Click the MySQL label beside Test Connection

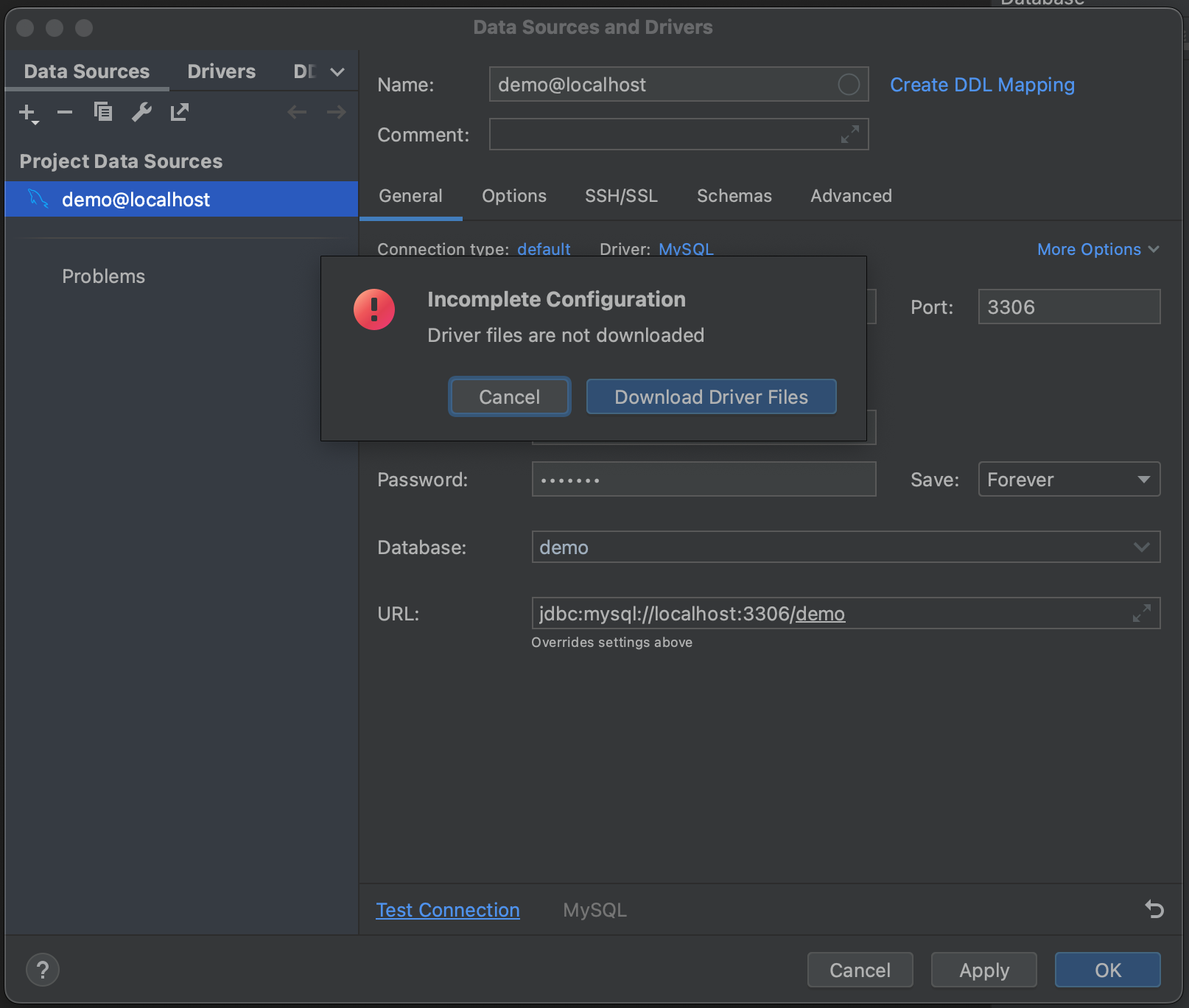click(594, 910)
